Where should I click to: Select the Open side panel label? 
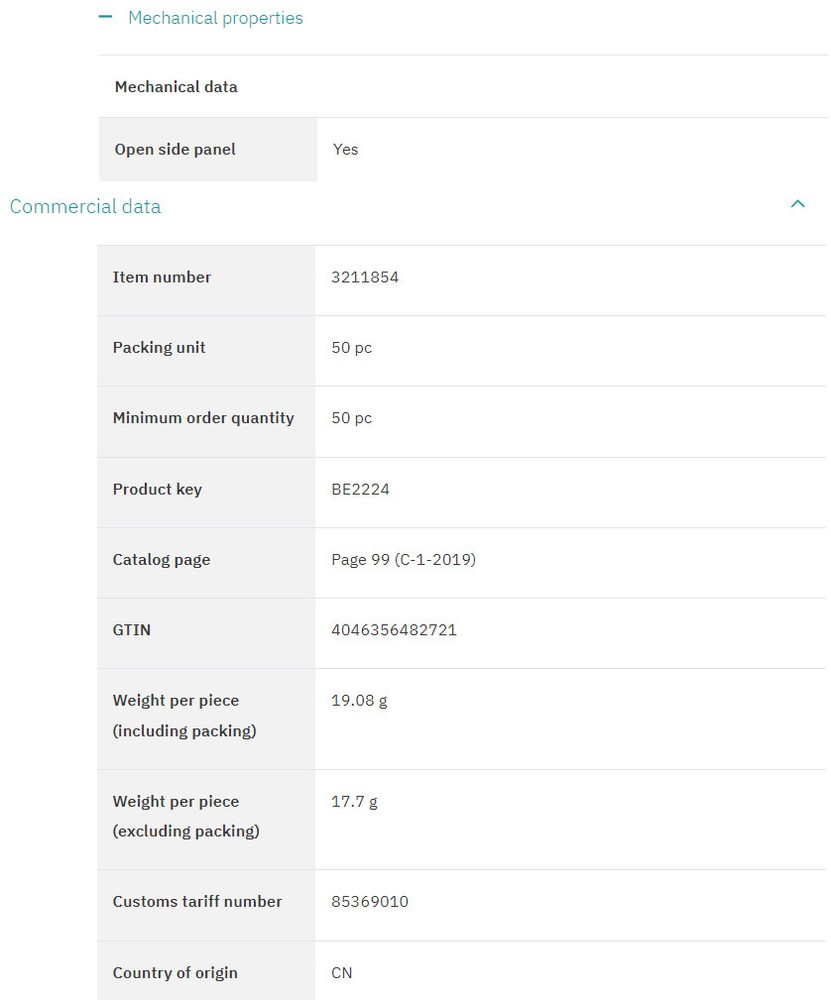click(x=175, y=149)
